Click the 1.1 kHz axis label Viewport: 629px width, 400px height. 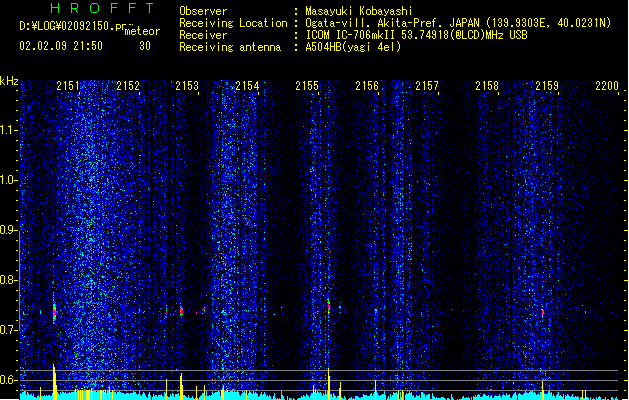[8, 130]
